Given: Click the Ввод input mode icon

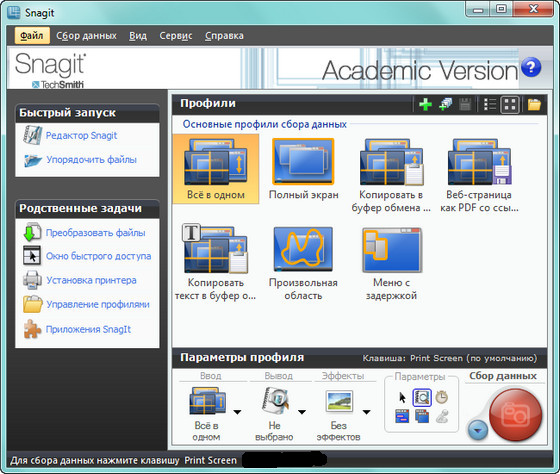Looking at the screenshot, I should pyautogui.click(x=208, y=401).
